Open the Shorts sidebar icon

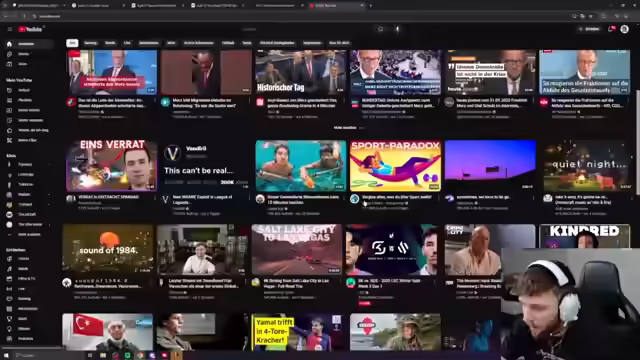(x=9, y=54)
